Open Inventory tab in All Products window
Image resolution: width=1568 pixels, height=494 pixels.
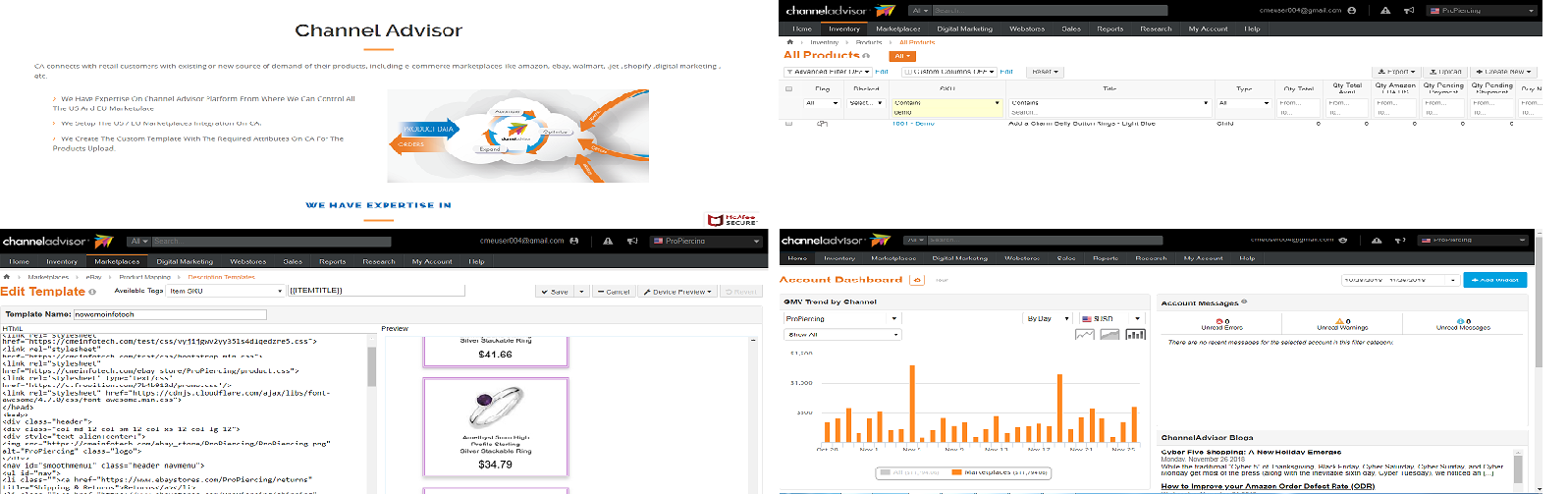click(843, 28)
